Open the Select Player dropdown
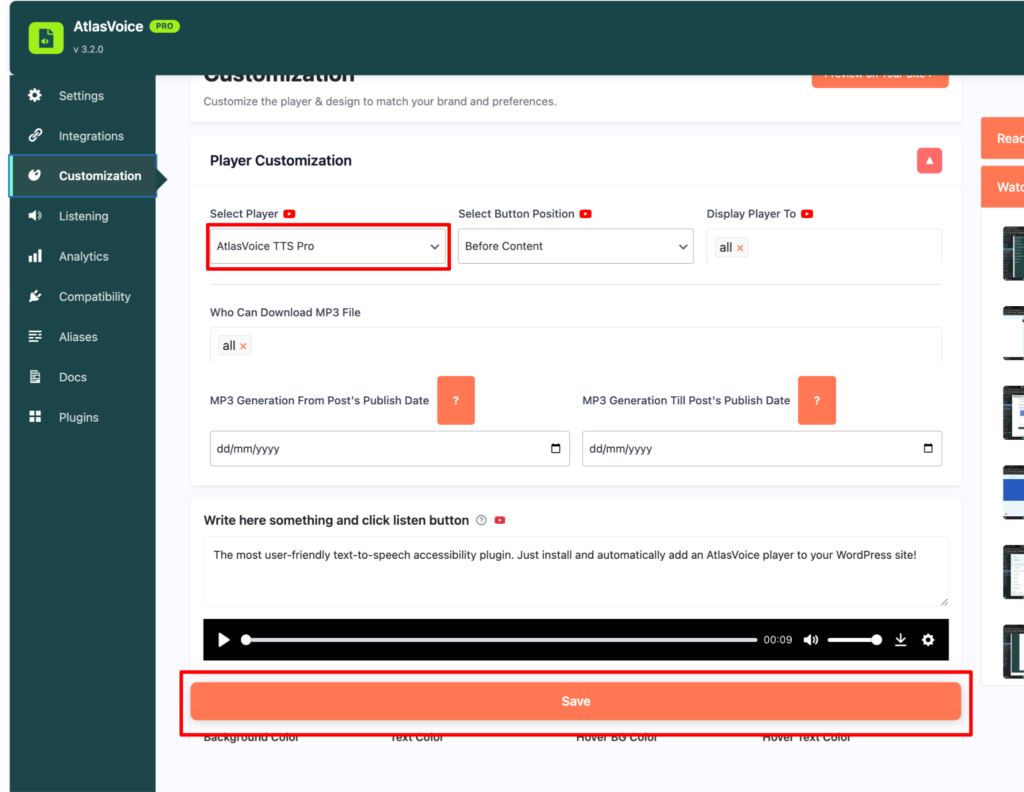 click(x=328, y=246)
